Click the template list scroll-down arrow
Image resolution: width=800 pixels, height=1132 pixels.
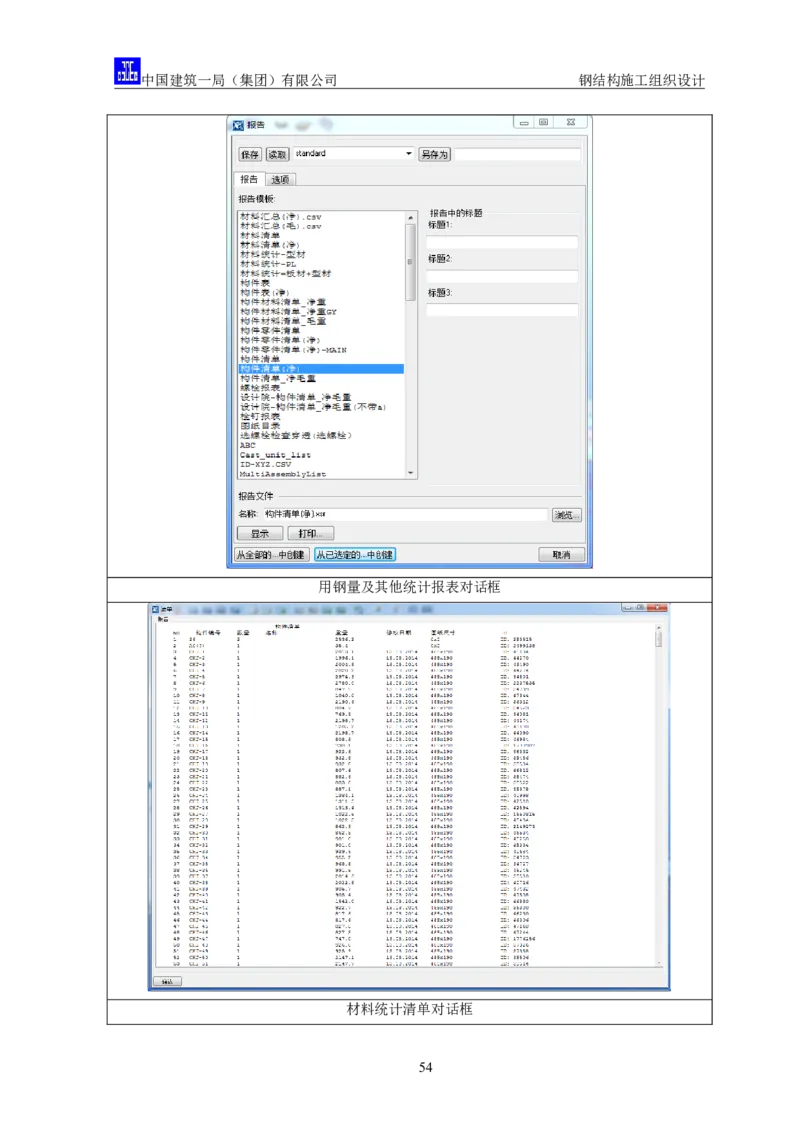tap(410, 471)
